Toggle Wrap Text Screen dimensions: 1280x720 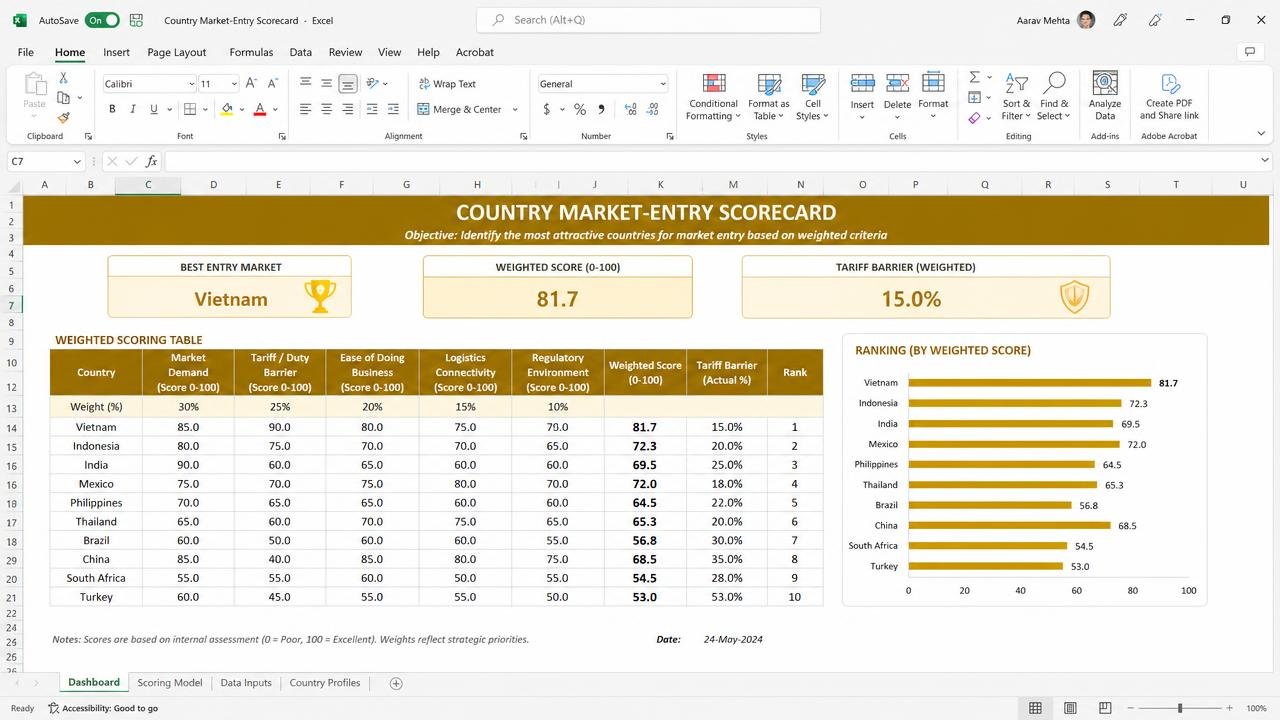[447, 84]
